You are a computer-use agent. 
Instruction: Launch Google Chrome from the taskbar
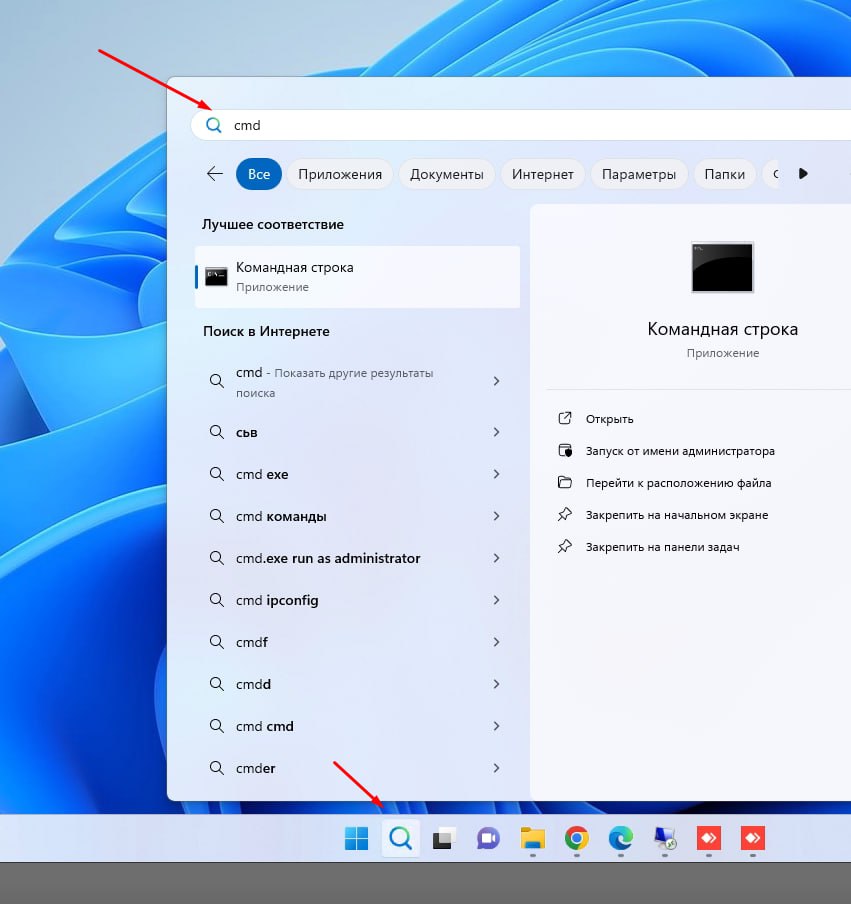pos(577,838)
